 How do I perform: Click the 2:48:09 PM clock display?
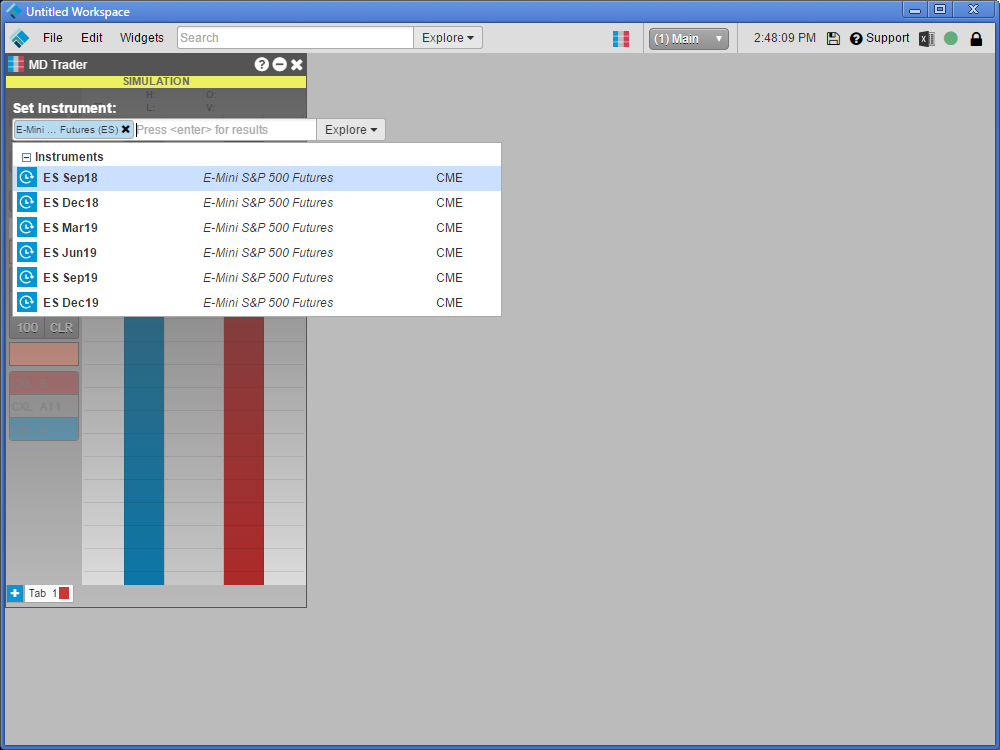click(x=784, y=38)
